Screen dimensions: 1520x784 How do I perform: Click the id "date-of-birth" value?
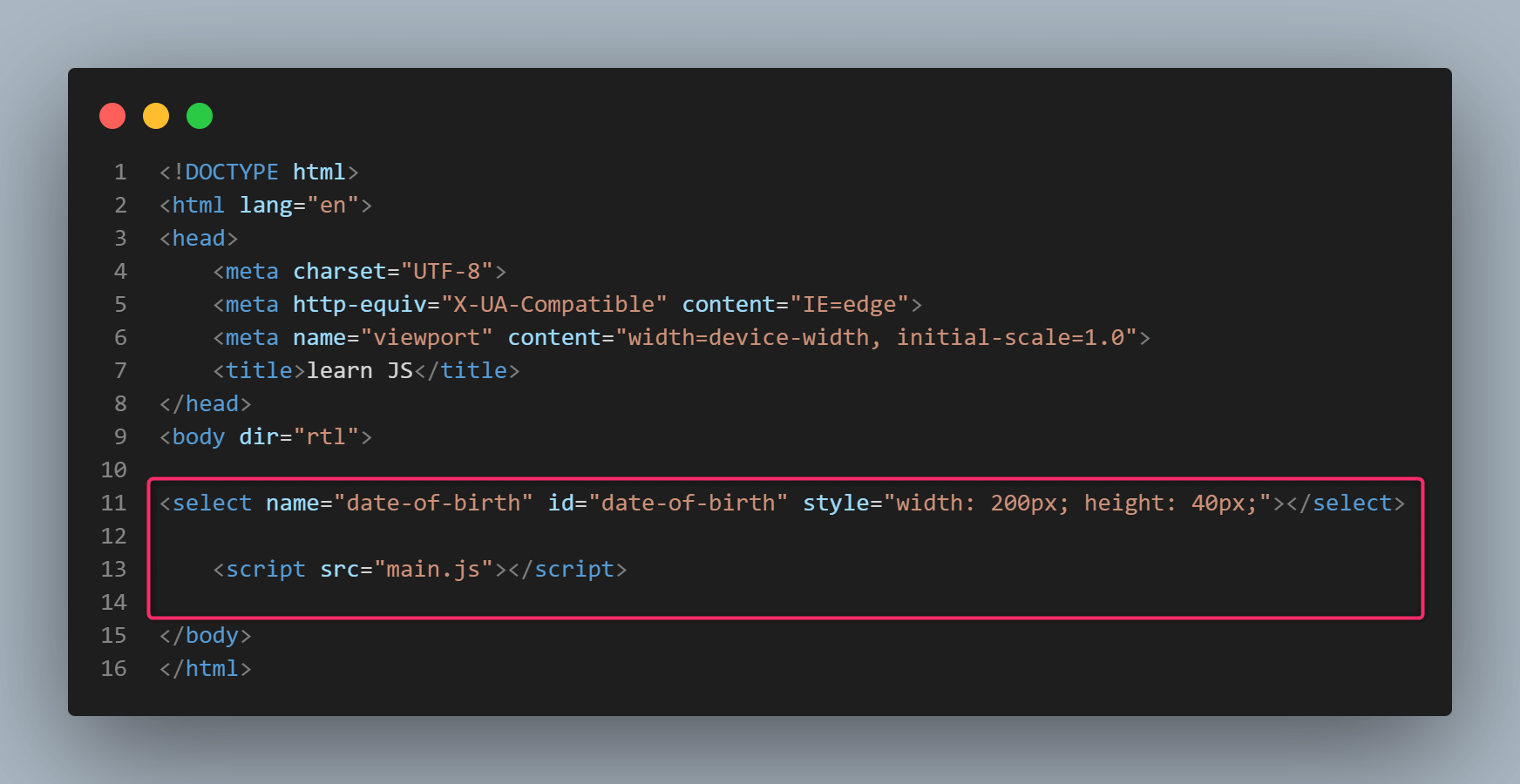coord(689,504)
